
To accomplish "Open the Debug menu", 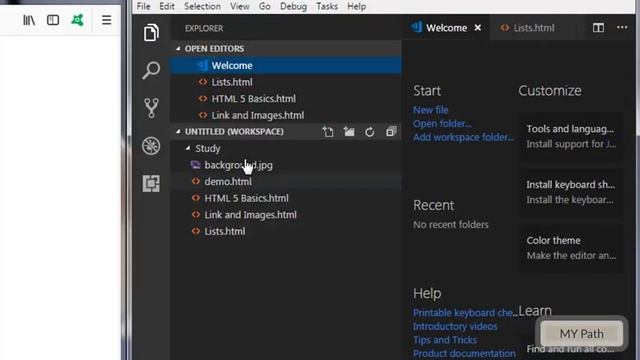I will pos(293,7).
